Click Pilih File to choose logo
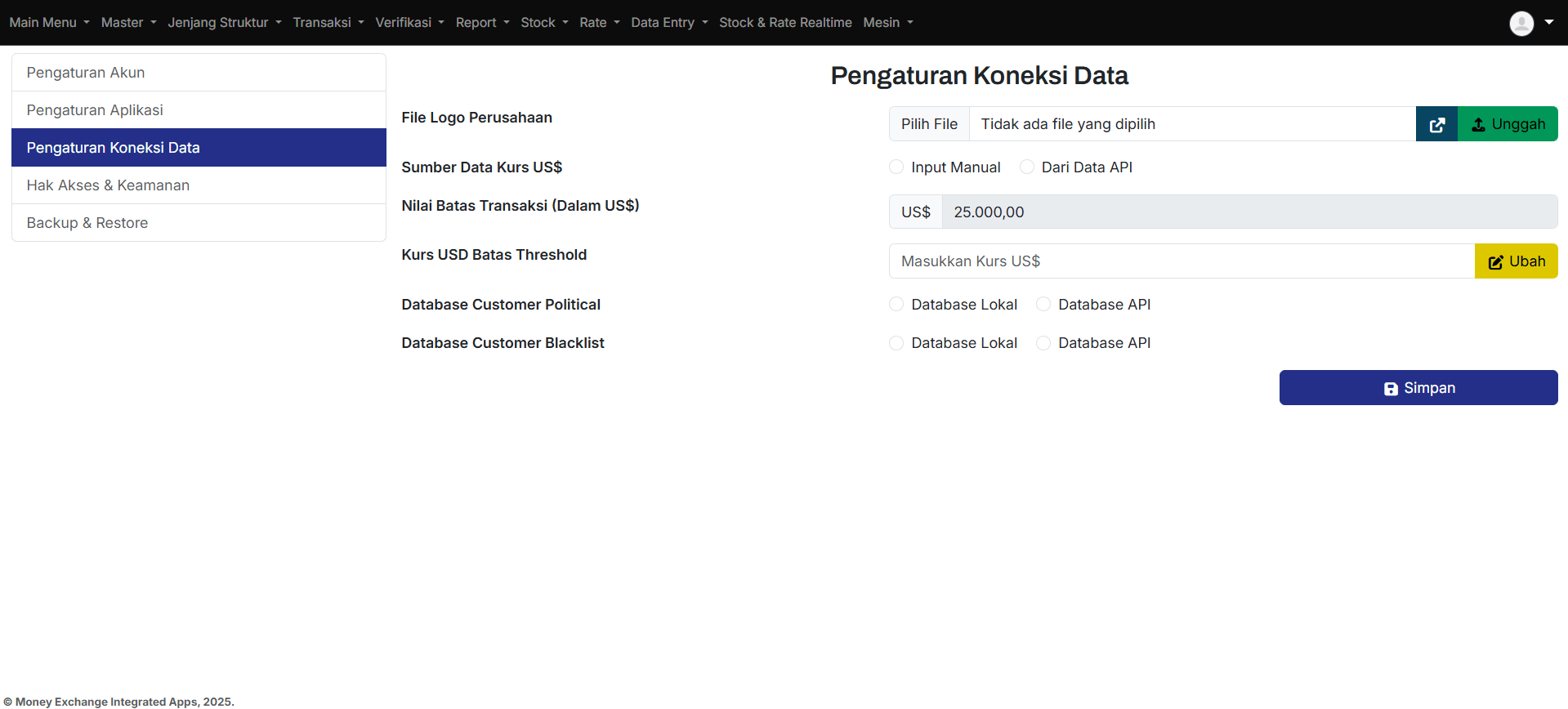 click(x=929, y=124)
